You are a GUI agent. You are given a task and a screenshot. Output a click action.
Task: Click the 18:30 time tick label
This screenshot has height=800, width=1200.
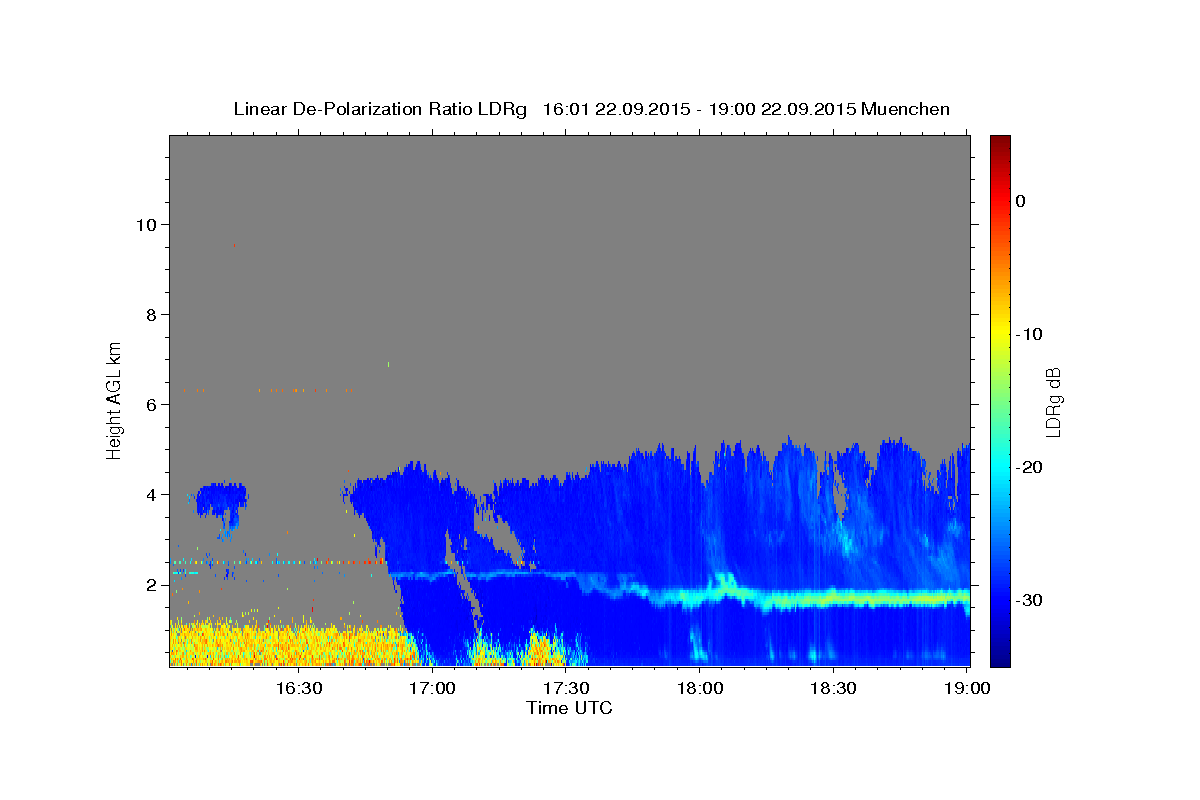click(x=833, y=688)
